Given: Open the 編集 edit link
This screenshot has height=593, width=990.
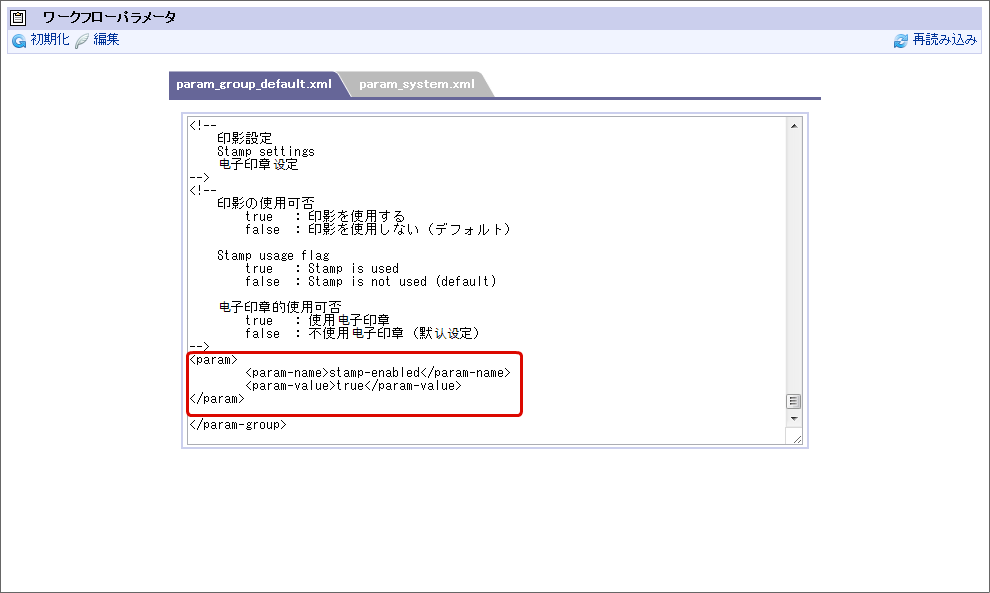Looking at the screenshot, I should [x=106, y=40].
